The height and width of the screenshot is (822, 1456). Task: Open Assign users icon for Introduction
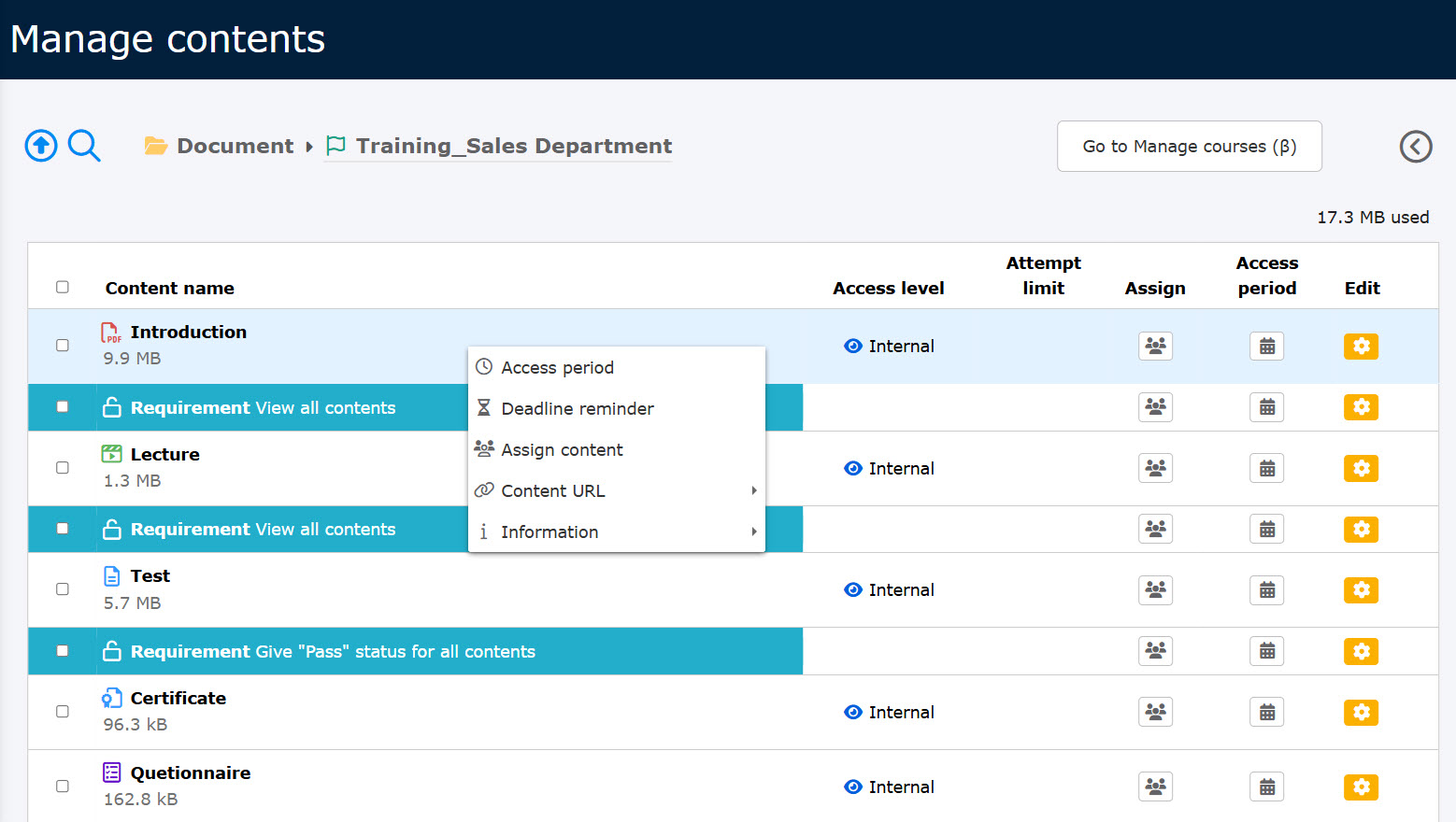(x=1155, y=347)
